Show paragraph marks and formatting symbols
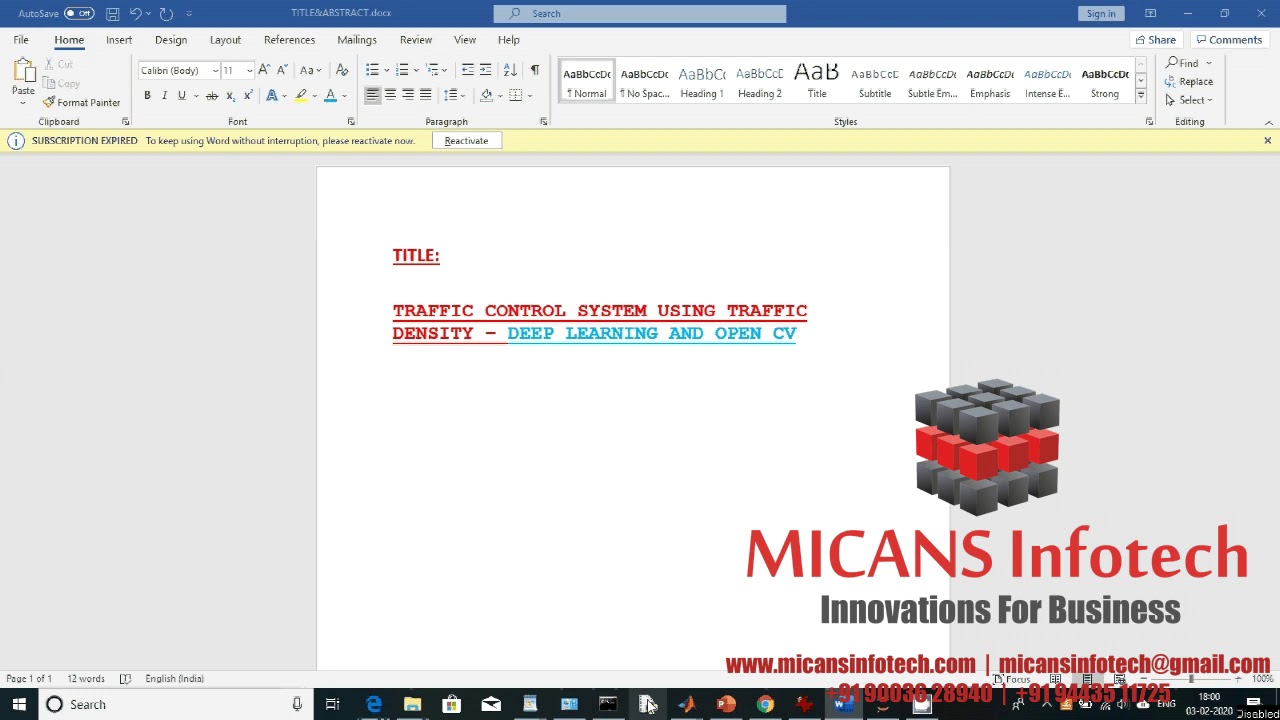Viewport: 1280px width, 720px height. [534, 70]
